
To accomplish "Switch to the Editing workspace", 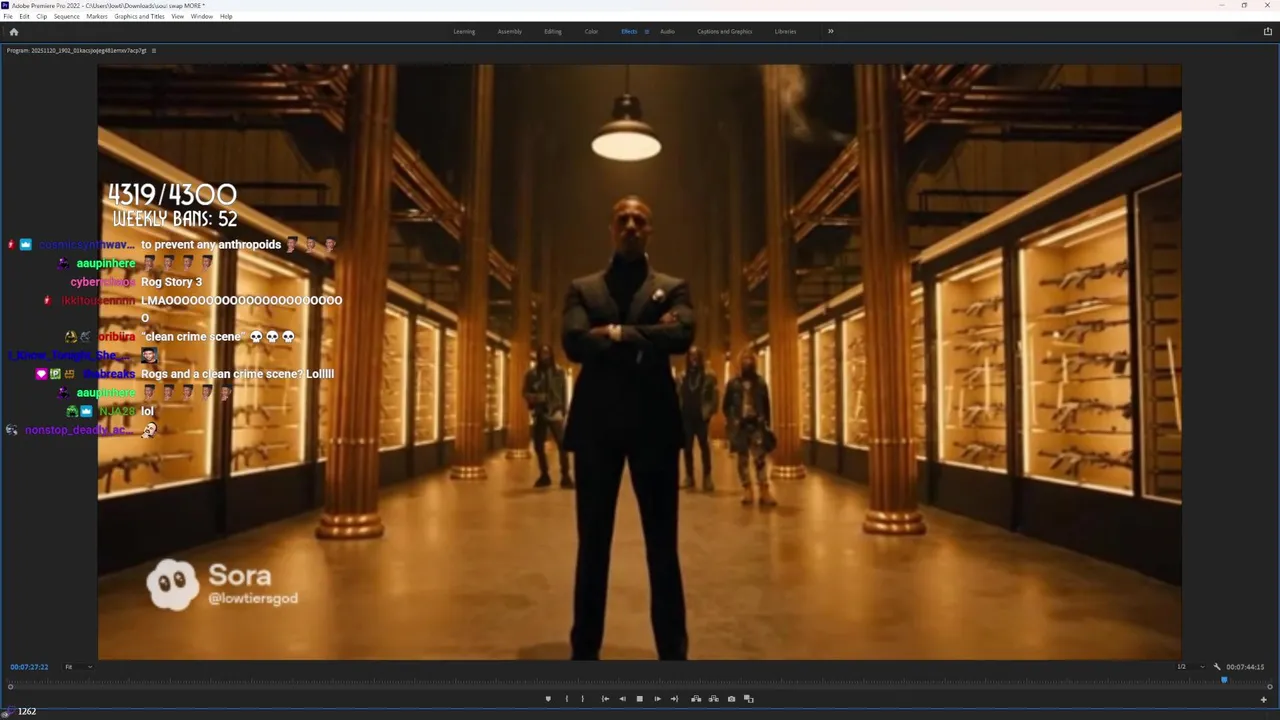I will 553,32.
